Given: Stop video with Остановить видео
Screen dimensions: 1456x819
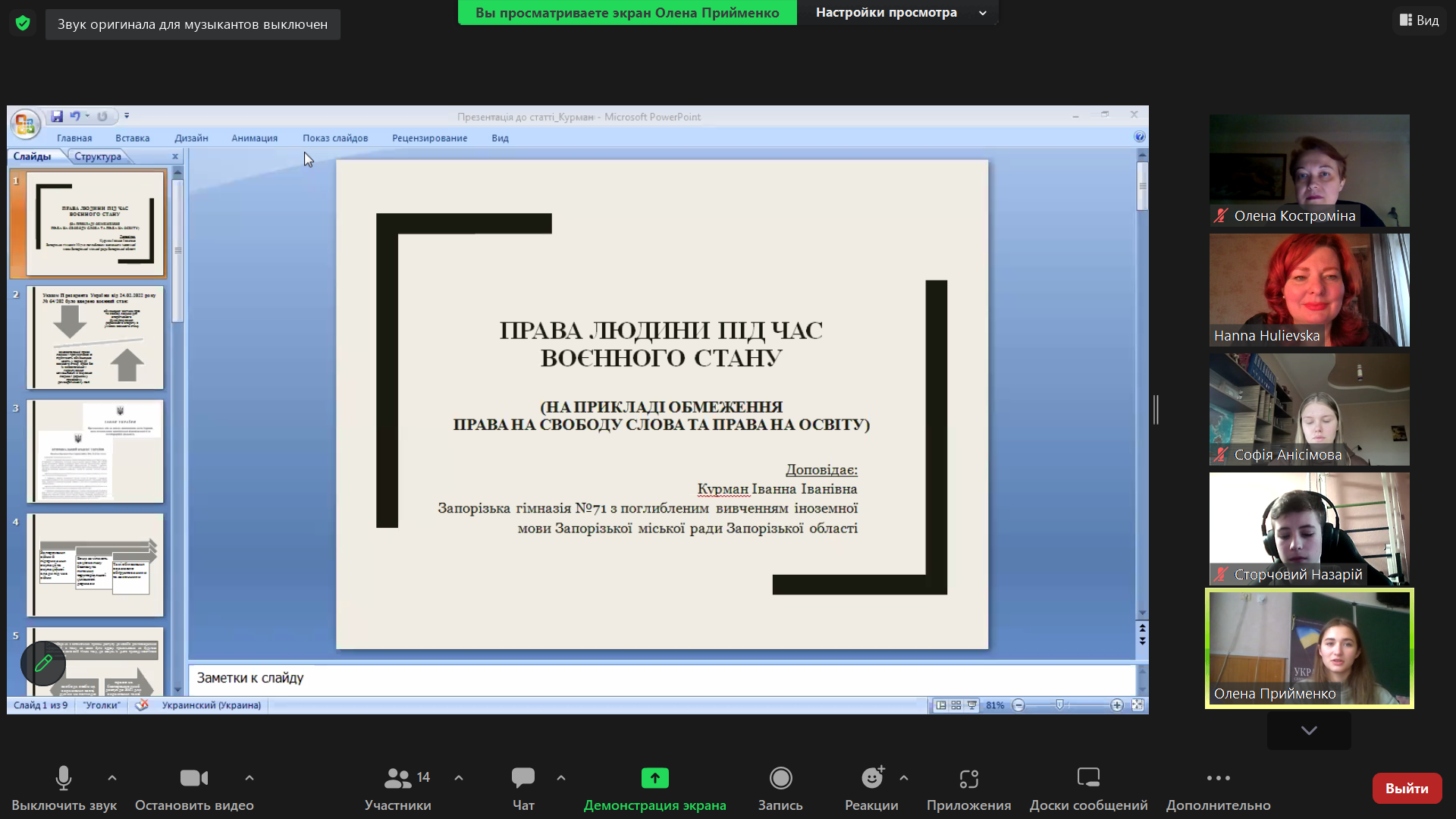Looking at the screenshot, I should pyautogui.click(x=194, y=789).
